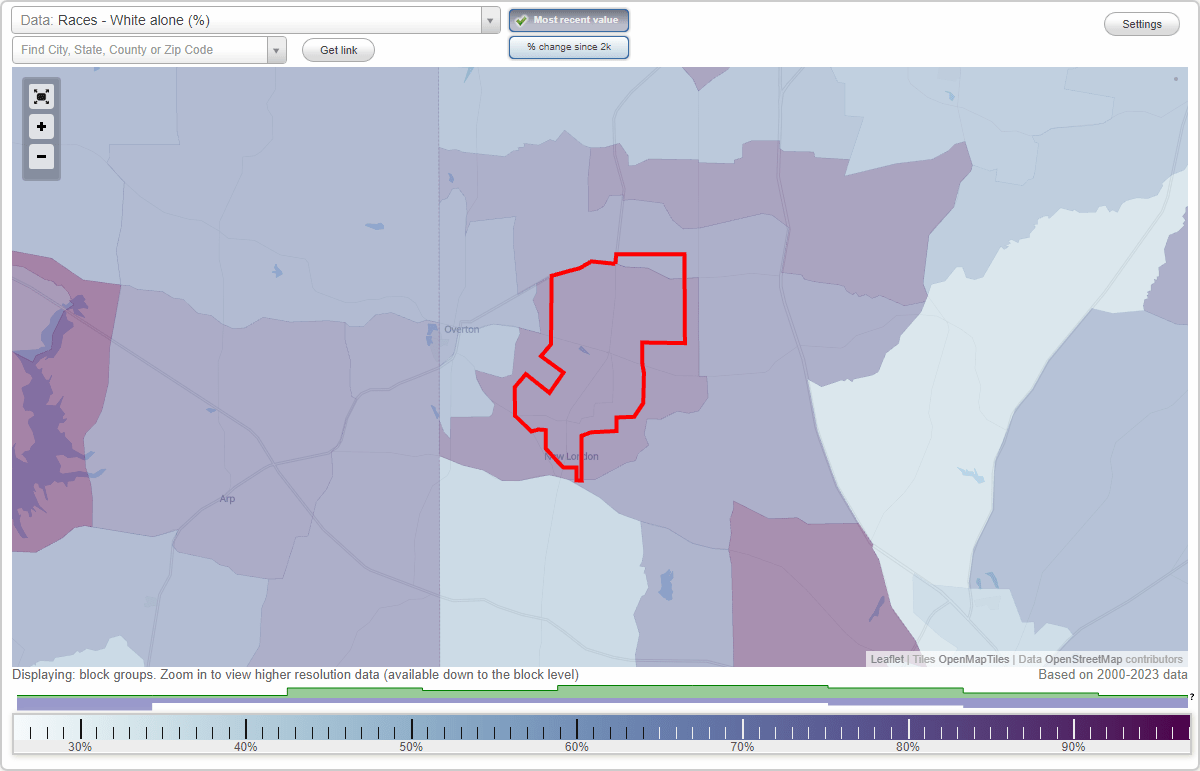Open Races - White alone selector

(x=250, y=20)
